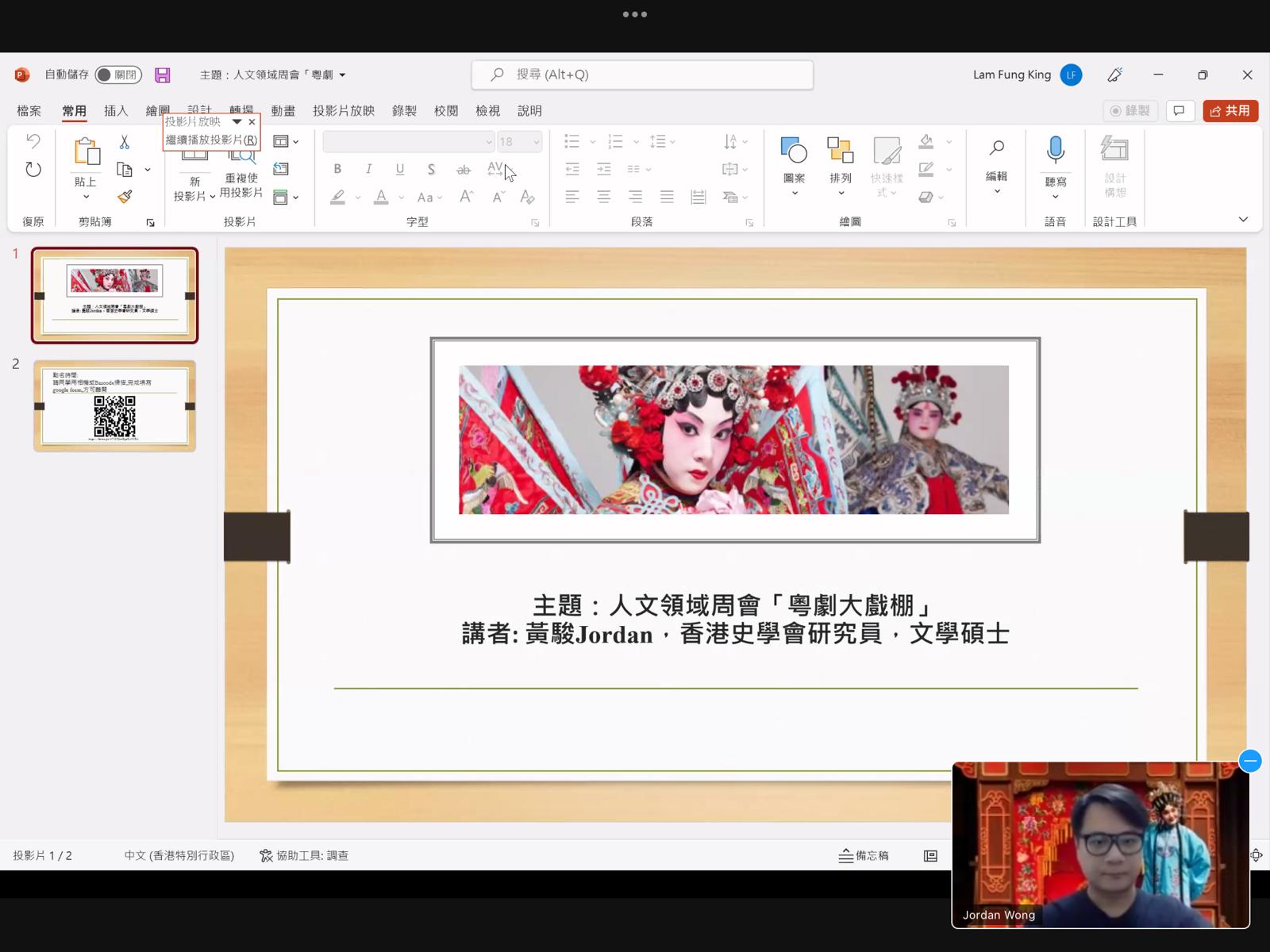The width and height of the screenshot is (1270, 952).
Task: Open the font color A swatch
Action: 381,197
